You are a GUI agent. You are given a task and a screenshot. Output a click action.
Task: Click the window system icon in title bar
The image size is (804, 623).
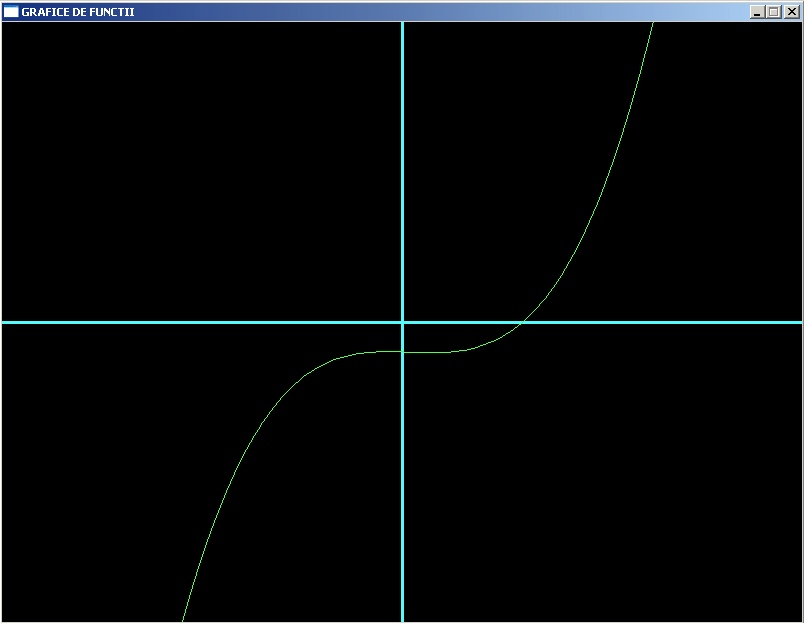(x=11, y=12)
